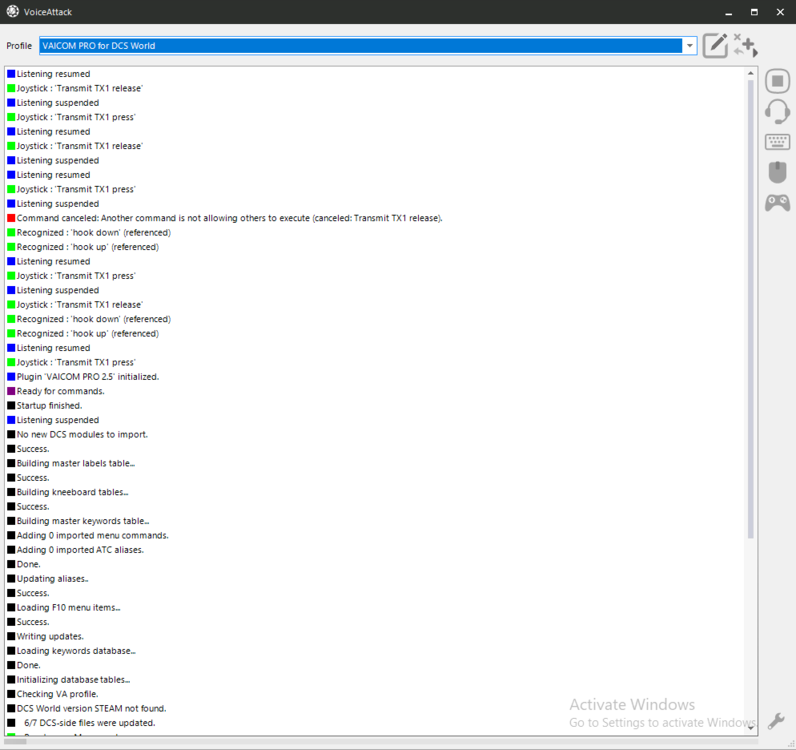Screen dimensions: 796x750
Task: Toggle mouse shortcuts with the mouse icon
Action: point(777,172)
